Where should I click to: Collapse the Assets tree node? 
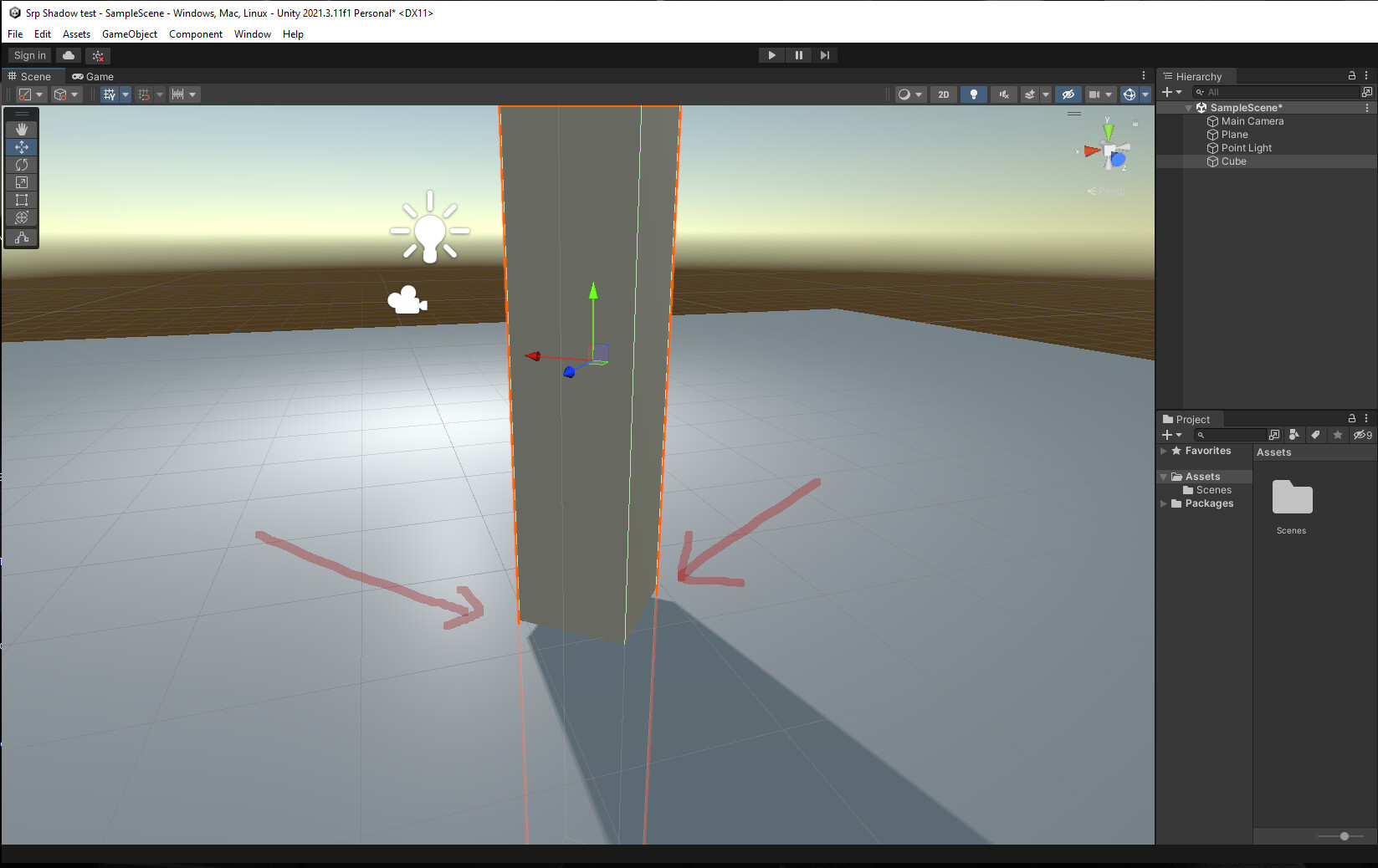[1163, 477]
